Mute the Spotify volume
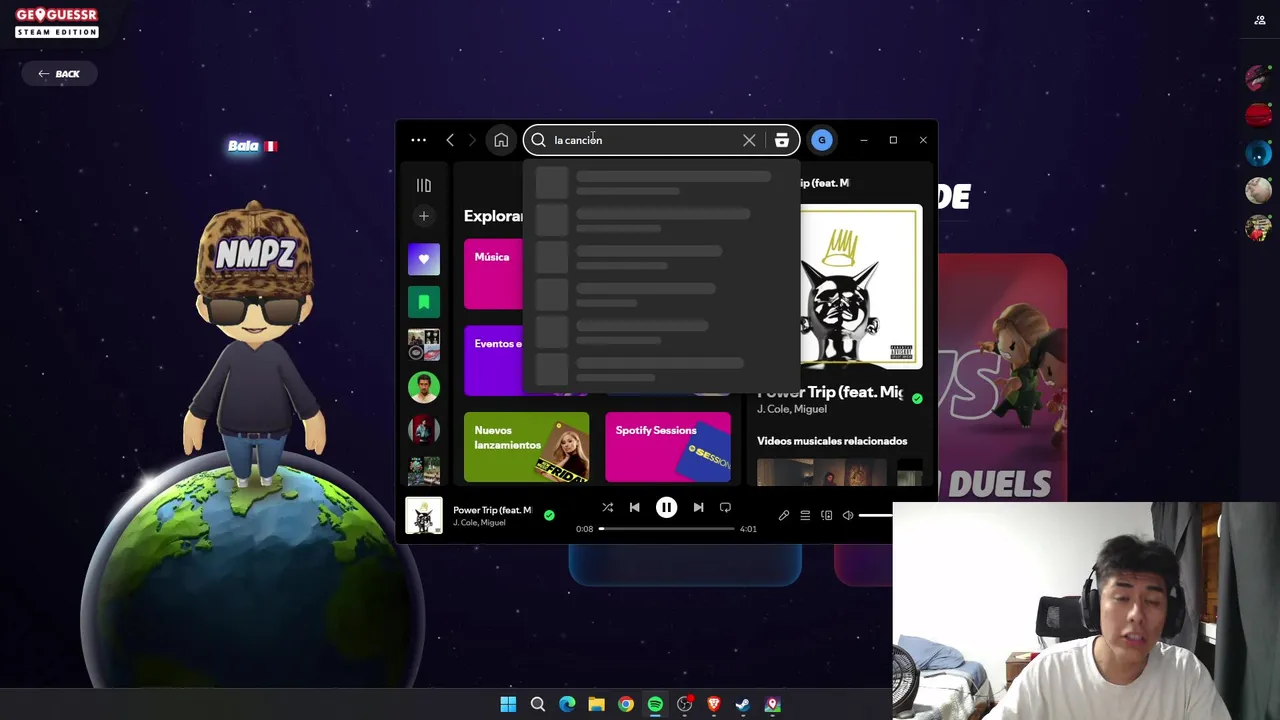This screenshot has width=1280, height=720. (848, 516)
